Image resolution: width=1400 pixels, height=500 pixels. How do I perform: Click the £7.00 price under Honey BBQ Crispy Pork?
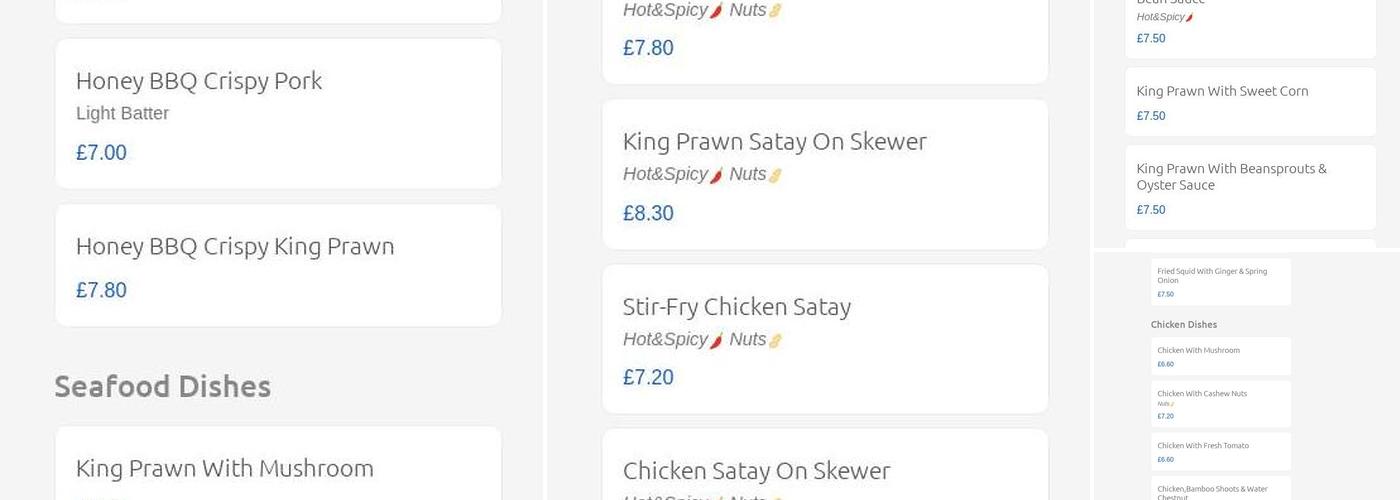[101, 153]
